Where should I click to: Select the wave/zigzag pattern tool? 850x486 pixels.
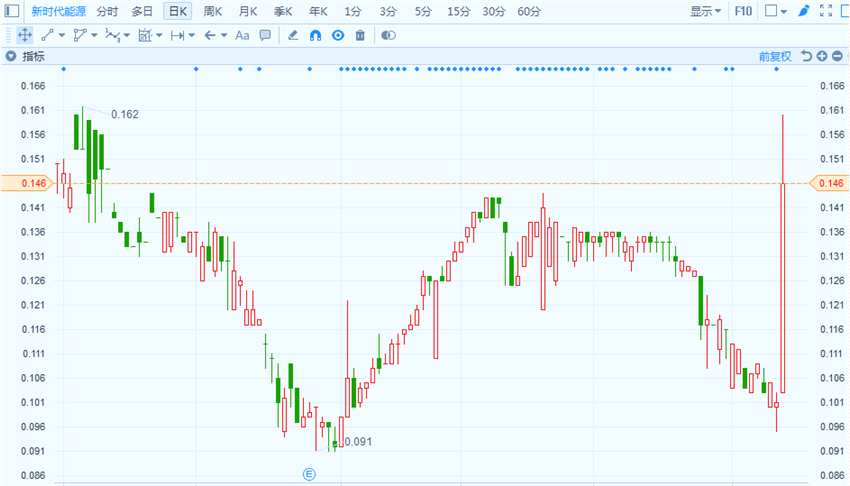click(x=112, y=36)
